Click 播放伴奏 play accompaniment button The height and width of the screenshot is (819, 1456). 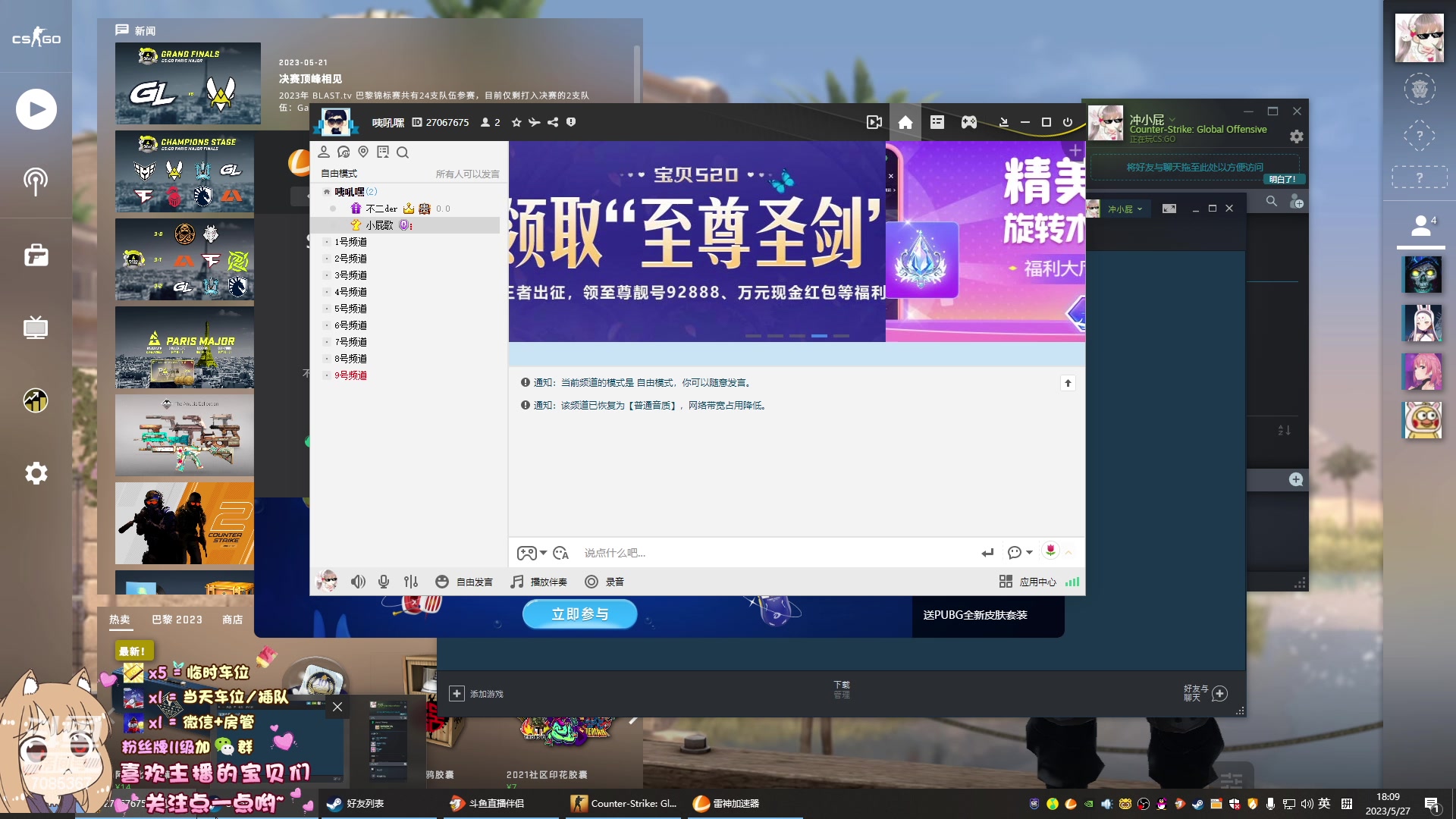pos(538,582)
